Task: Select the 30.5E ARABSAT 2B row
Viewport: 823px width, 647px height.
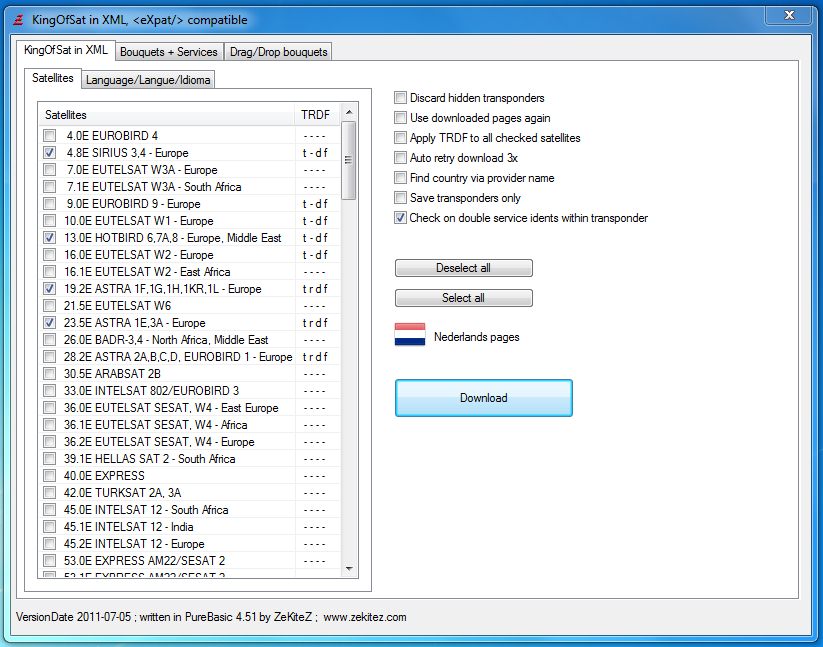Action: tap(189, 374)
